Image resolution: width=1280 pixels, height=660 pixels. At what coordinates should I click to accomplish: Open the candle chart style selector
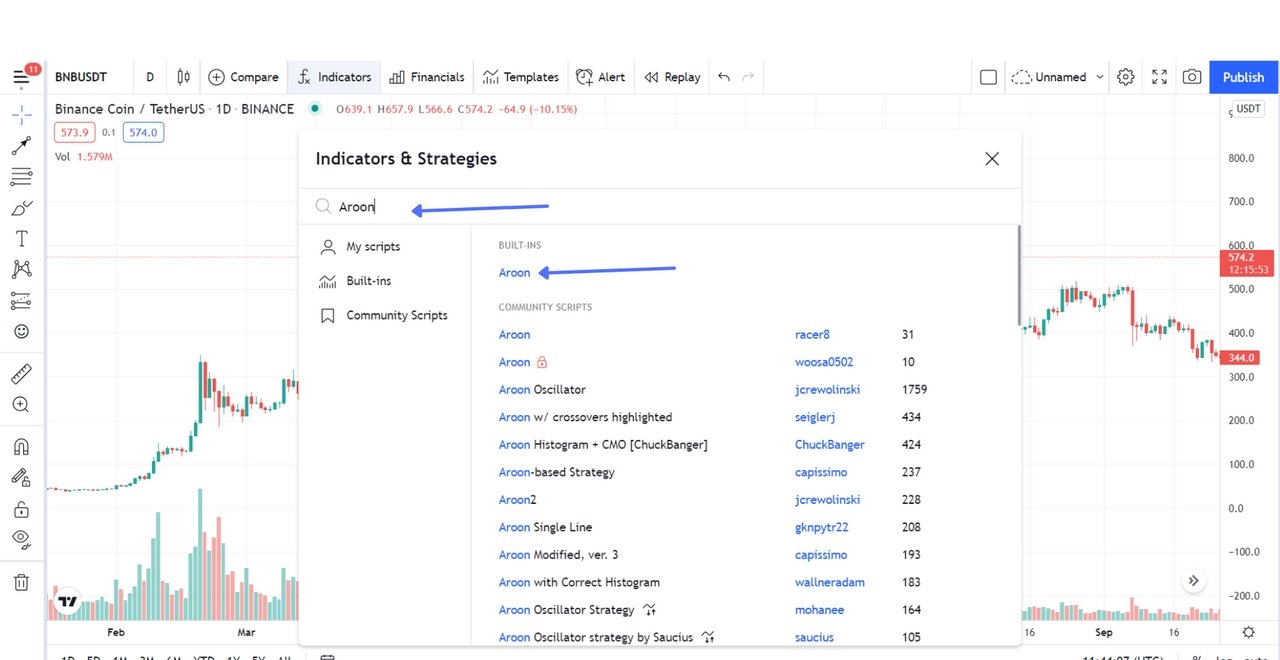click(x=183, y=77)
